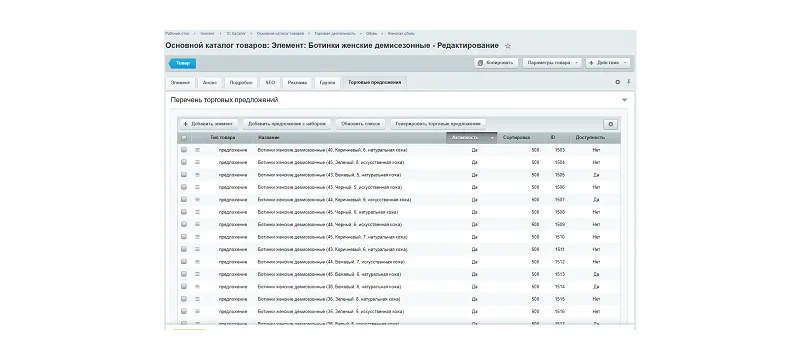Switch to the SEO tab
This screenshot has width=800, height=360.
click(270, 82)
